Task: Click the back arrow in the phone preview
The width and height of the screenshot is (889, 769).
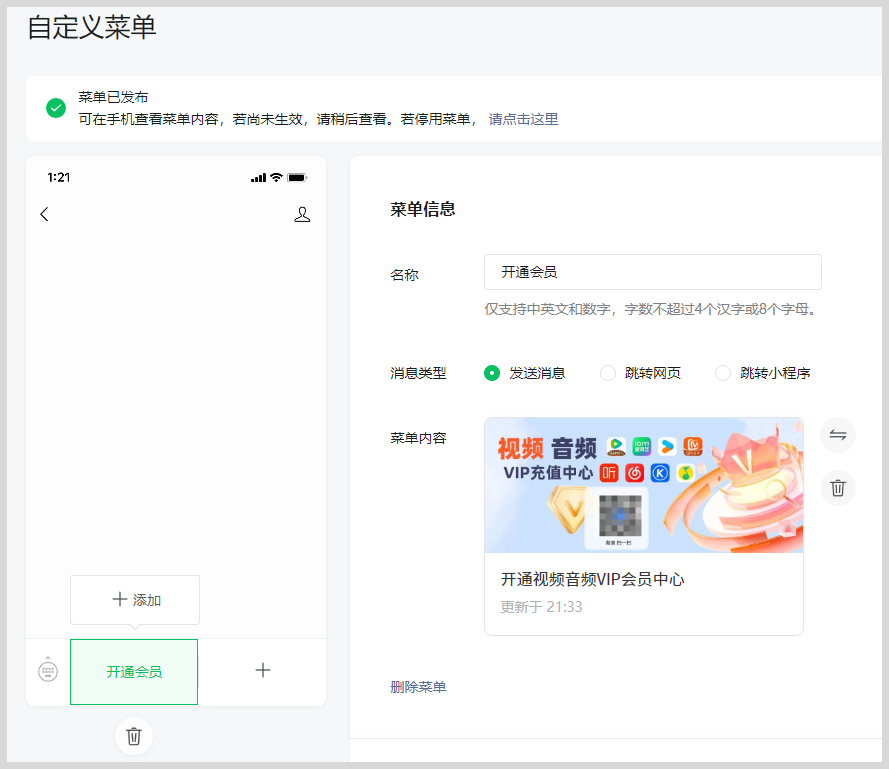Action: (x=44, y=213)
